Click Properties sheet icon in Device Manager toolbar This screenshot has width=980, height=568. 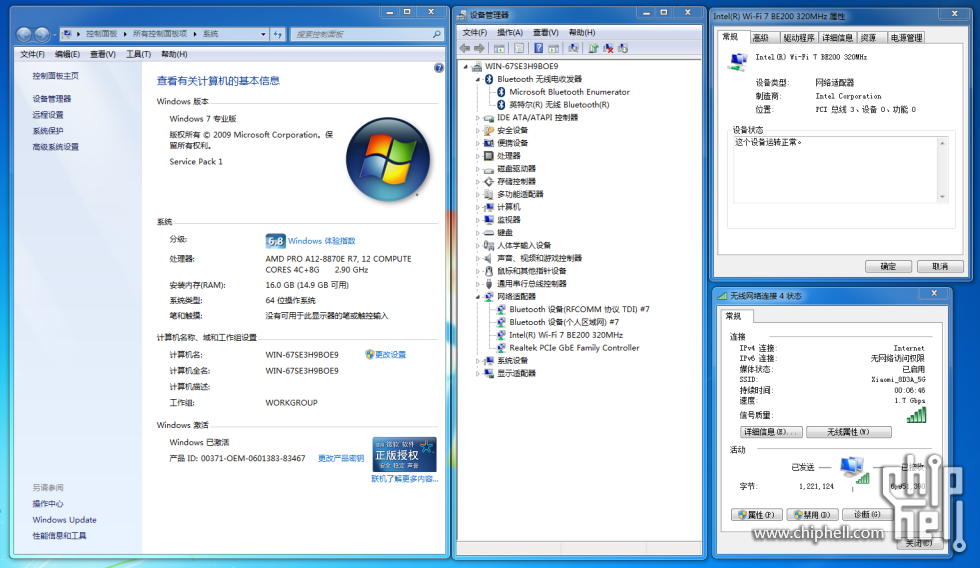click(519, 48)
